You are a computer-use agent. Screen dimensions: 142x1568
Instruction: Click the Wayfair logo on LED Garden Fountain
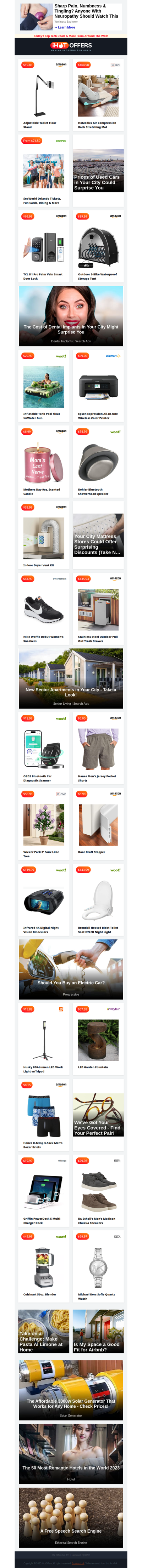(x=114, y=1009)
